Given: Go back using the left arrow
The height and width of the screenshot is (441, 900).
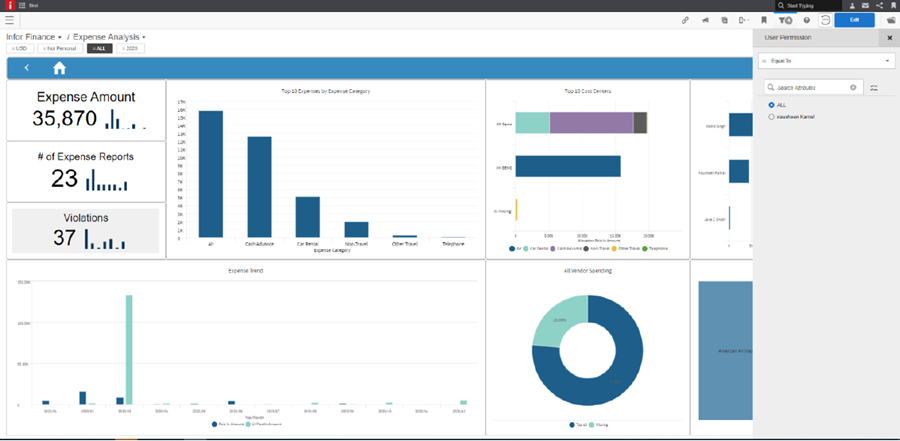Looking at the screenshot, I should click(26, 68).
